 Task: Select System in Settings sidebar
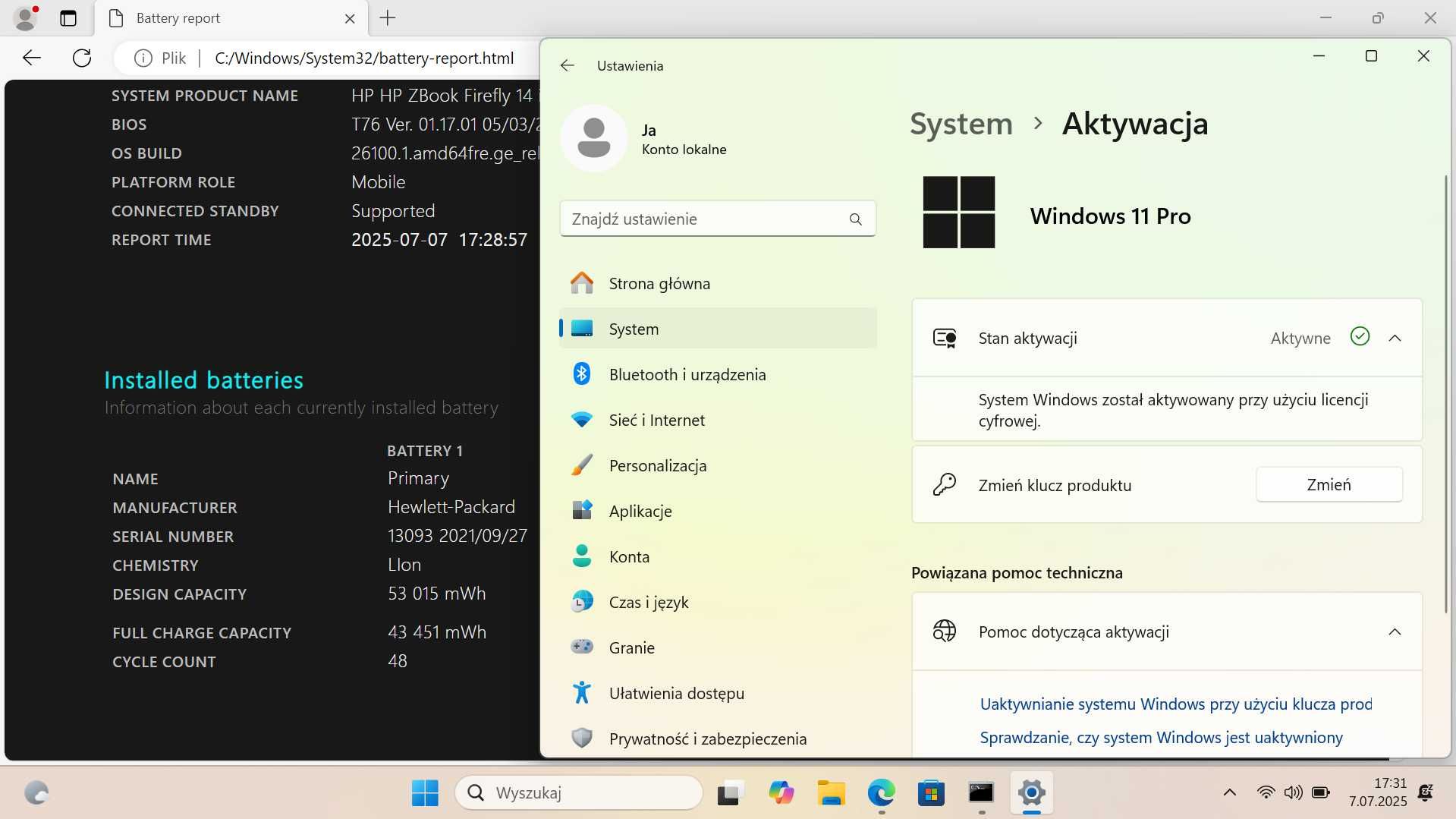pos(718,329)
